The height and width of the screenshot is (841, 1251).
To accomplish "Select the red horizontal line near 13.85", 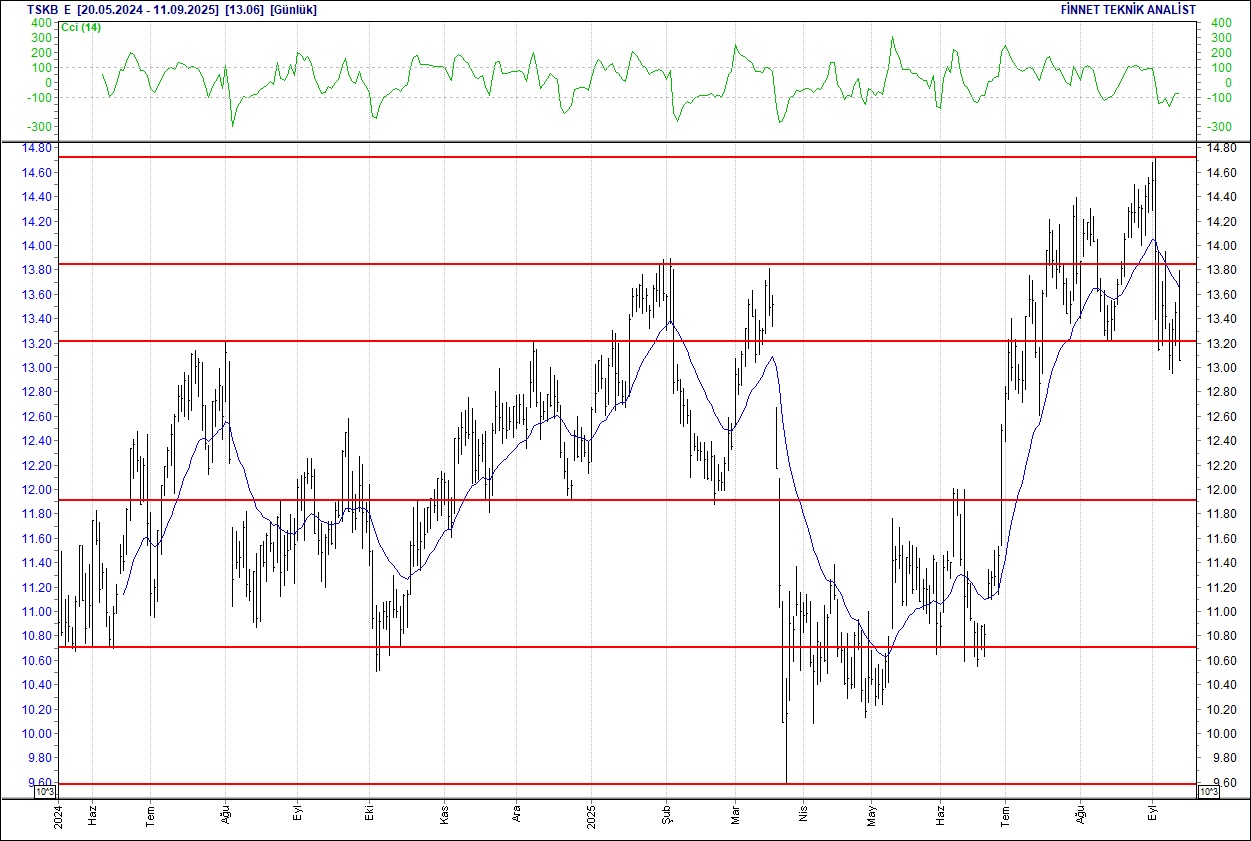I will click(x=628, y=264).
